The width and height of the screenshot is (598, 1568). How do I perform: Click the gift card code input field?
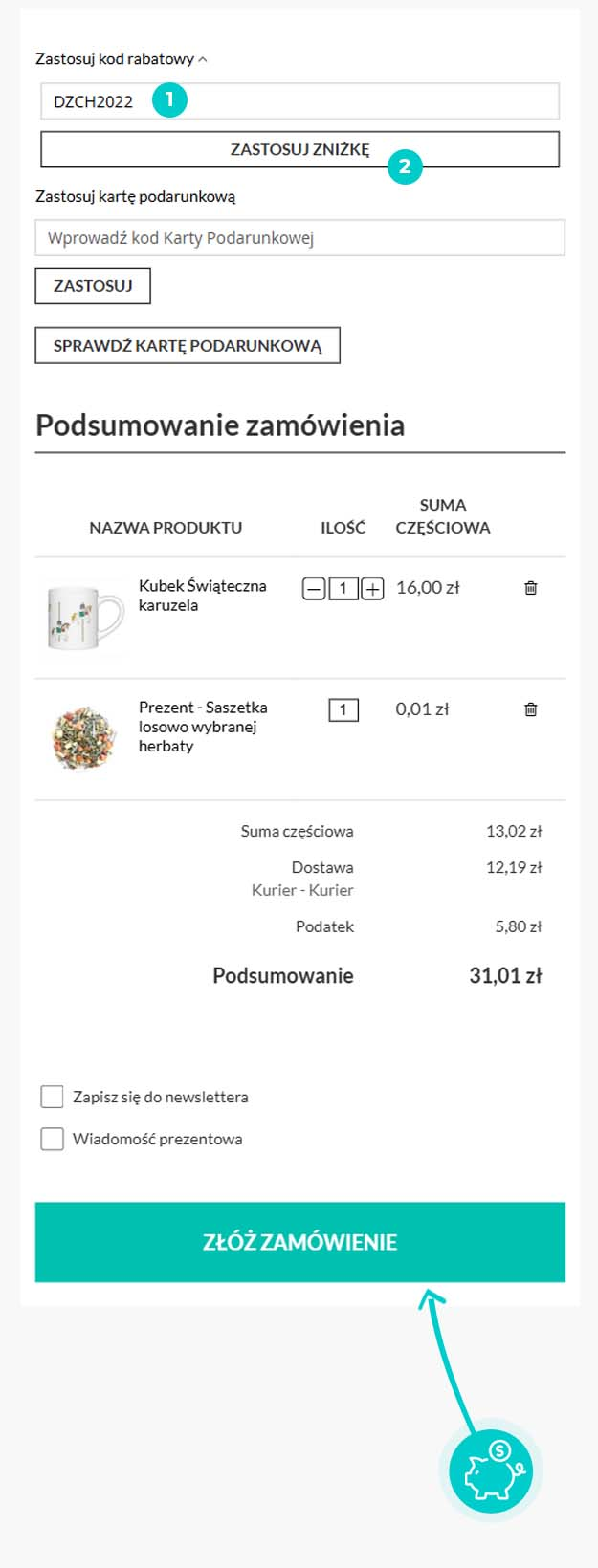299,238
